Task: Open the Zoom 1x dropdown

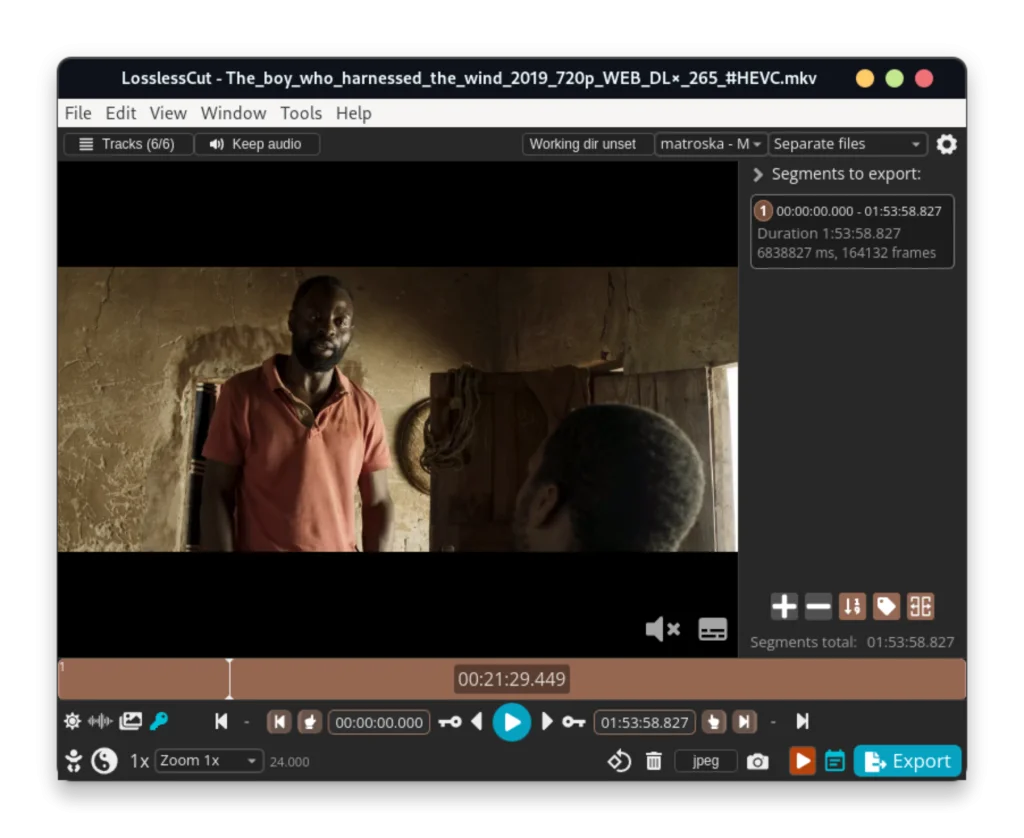Action: [208, 761]
